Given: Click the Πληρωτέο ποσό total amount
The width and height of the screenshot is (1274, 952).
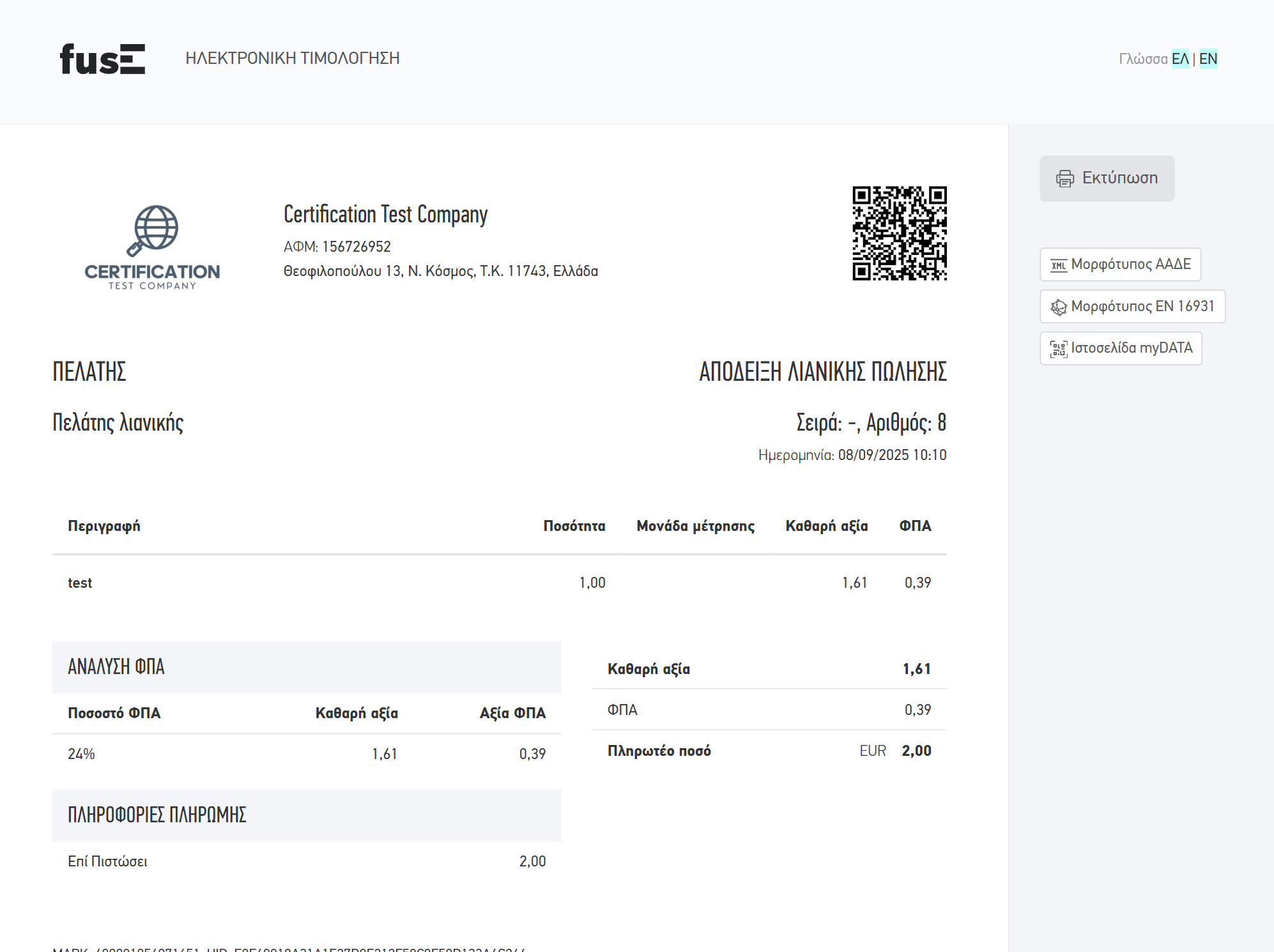Looking at the screenshot, I should pos(916,751).
